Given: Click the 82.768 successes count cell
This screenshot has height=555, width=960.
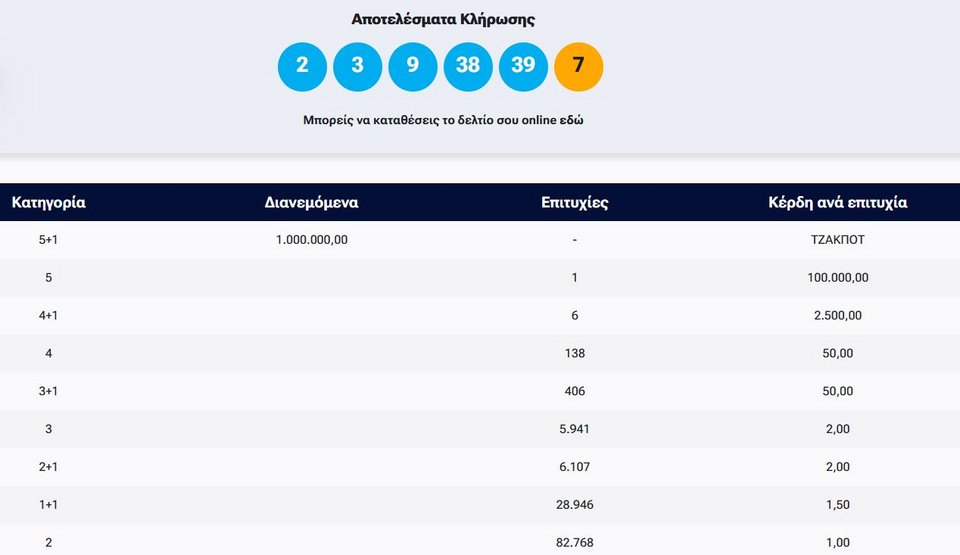Looking at the screenshot, I should click(574, 542).
